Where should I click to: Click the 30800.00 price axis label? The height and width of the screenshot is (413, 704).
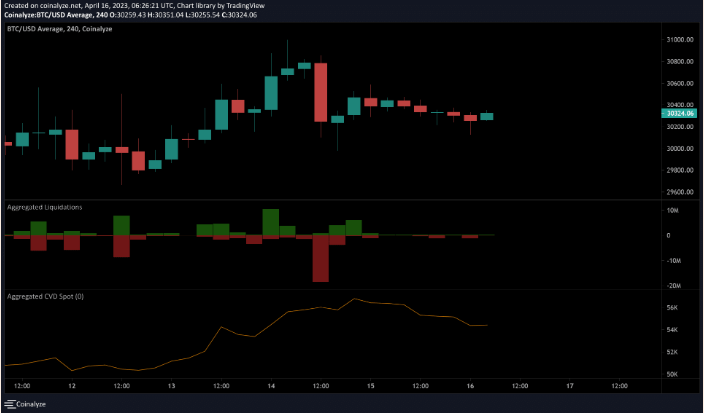[680, 62]
